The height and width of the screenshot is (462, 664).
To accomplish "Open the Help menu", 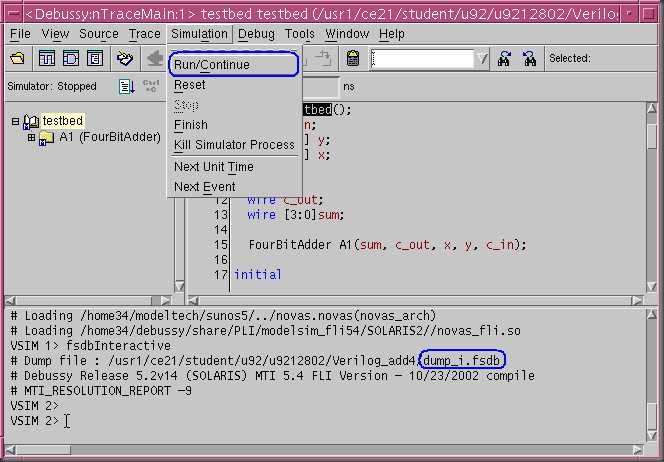I will 392,33.
